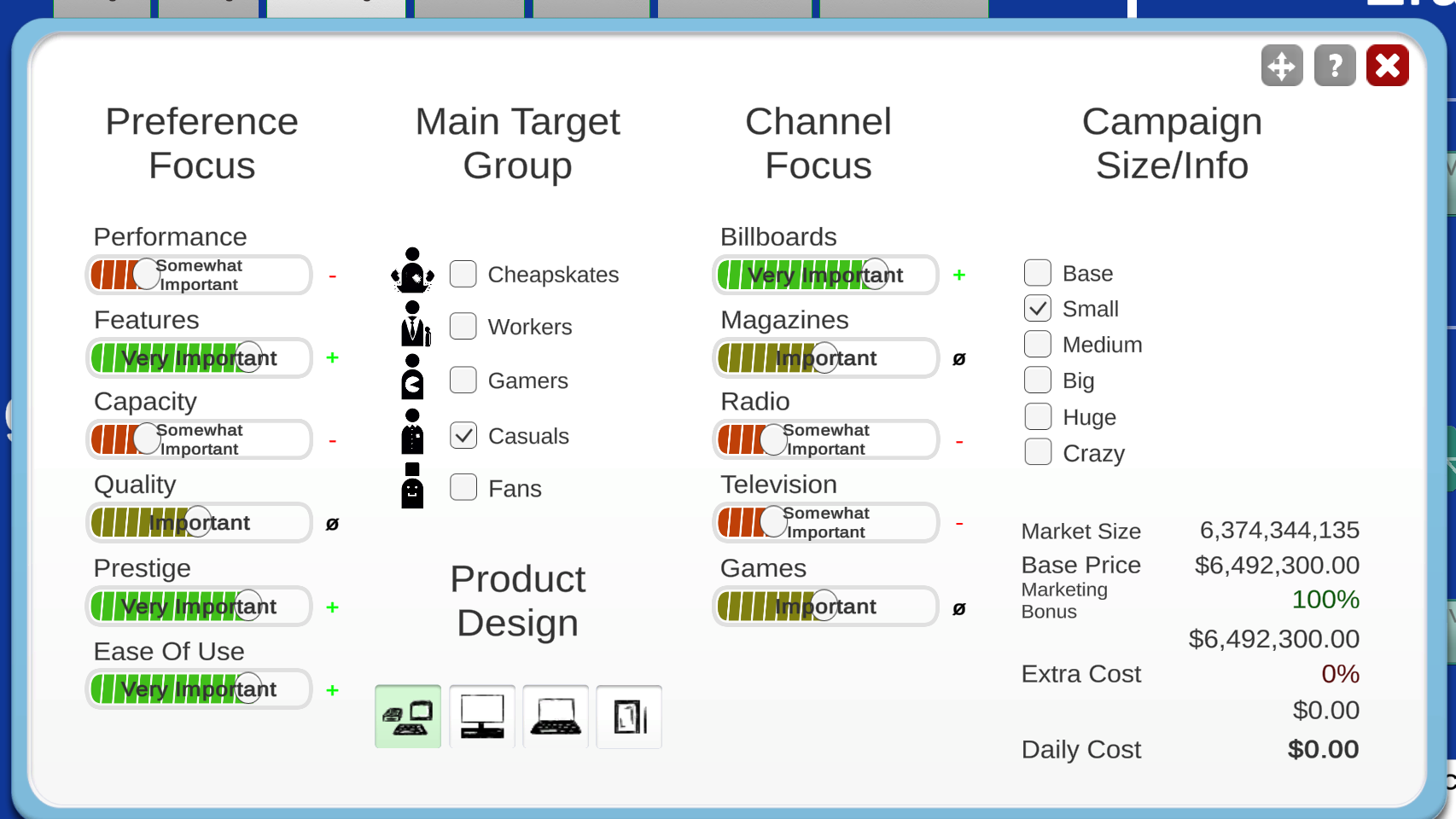Uncheck the Casuals checkbox
1456x819 pixels.
click(x=463, y=435)
